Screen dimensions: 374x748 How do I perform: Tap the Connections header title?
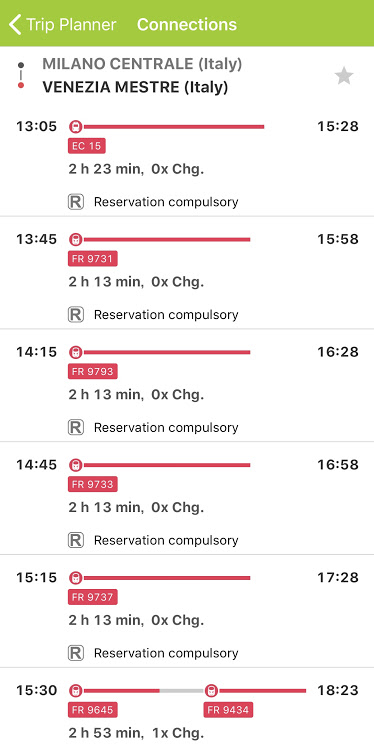pos(187,24)
